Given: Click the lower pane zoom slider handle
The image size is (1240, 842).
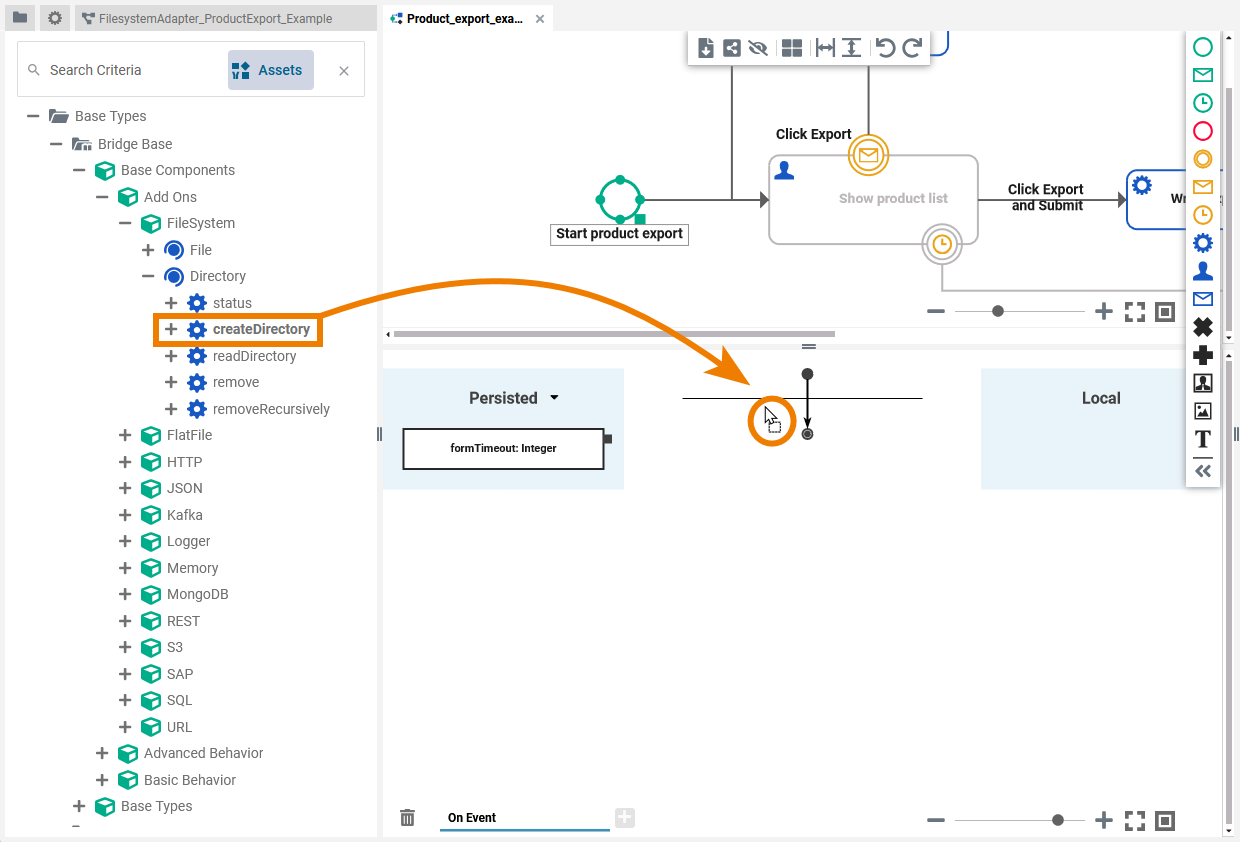Looking at the screenshot, I should click(1058, 820).
